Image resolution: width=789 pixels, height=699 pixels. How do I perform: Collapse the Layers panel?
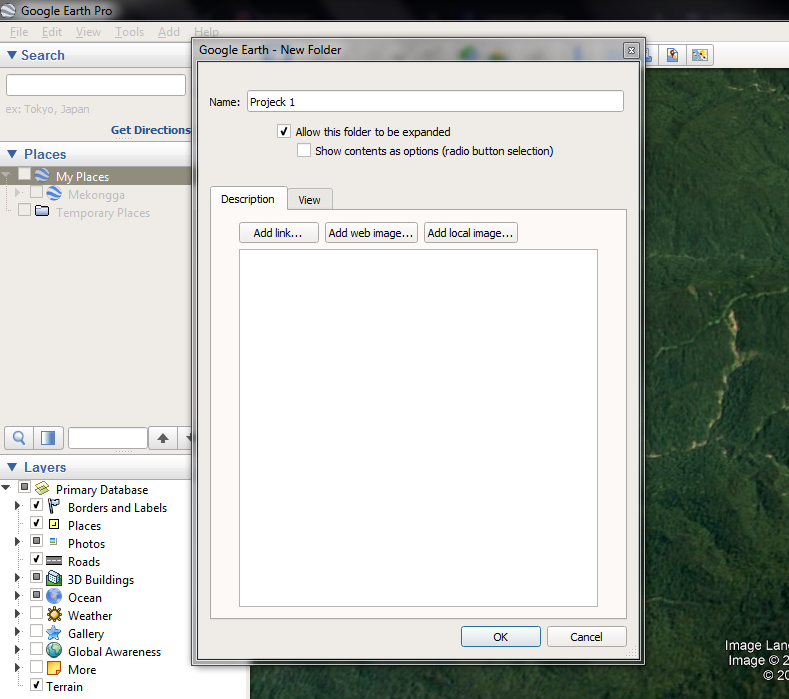(x=12, y=467)
